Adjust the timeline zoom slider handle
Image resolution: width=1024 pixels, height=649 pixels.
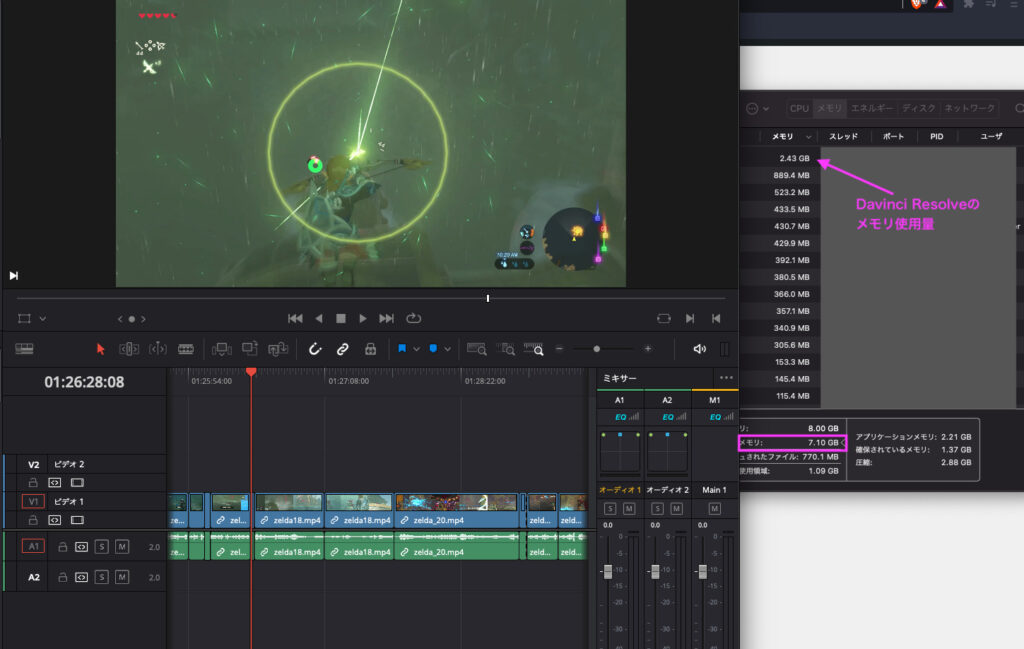tap(596, 349)
